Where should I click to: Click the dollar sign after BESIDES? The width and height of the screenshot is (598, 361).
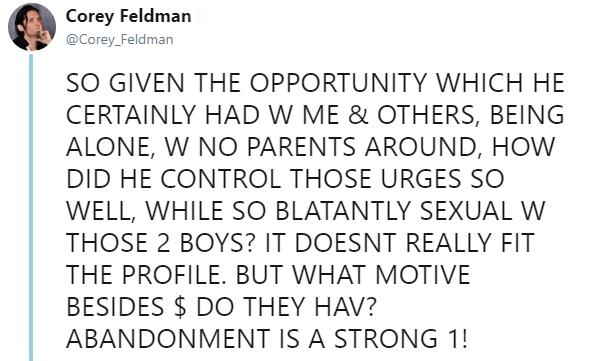point(180,307)
